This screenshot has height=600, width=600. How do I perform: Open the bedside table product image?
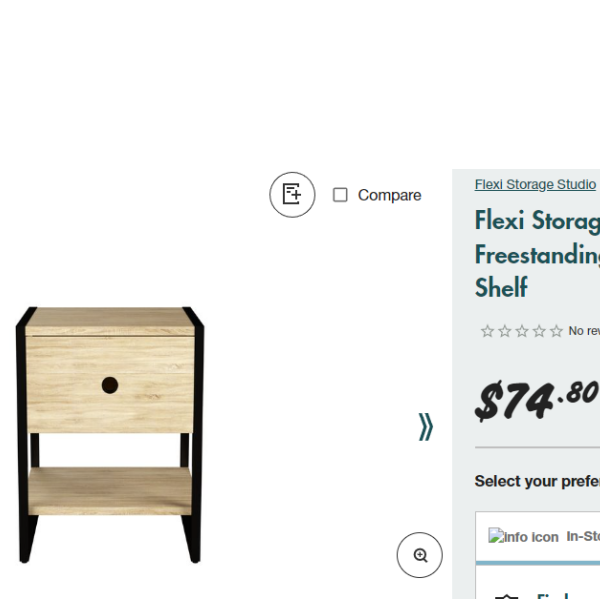[110, 435]
